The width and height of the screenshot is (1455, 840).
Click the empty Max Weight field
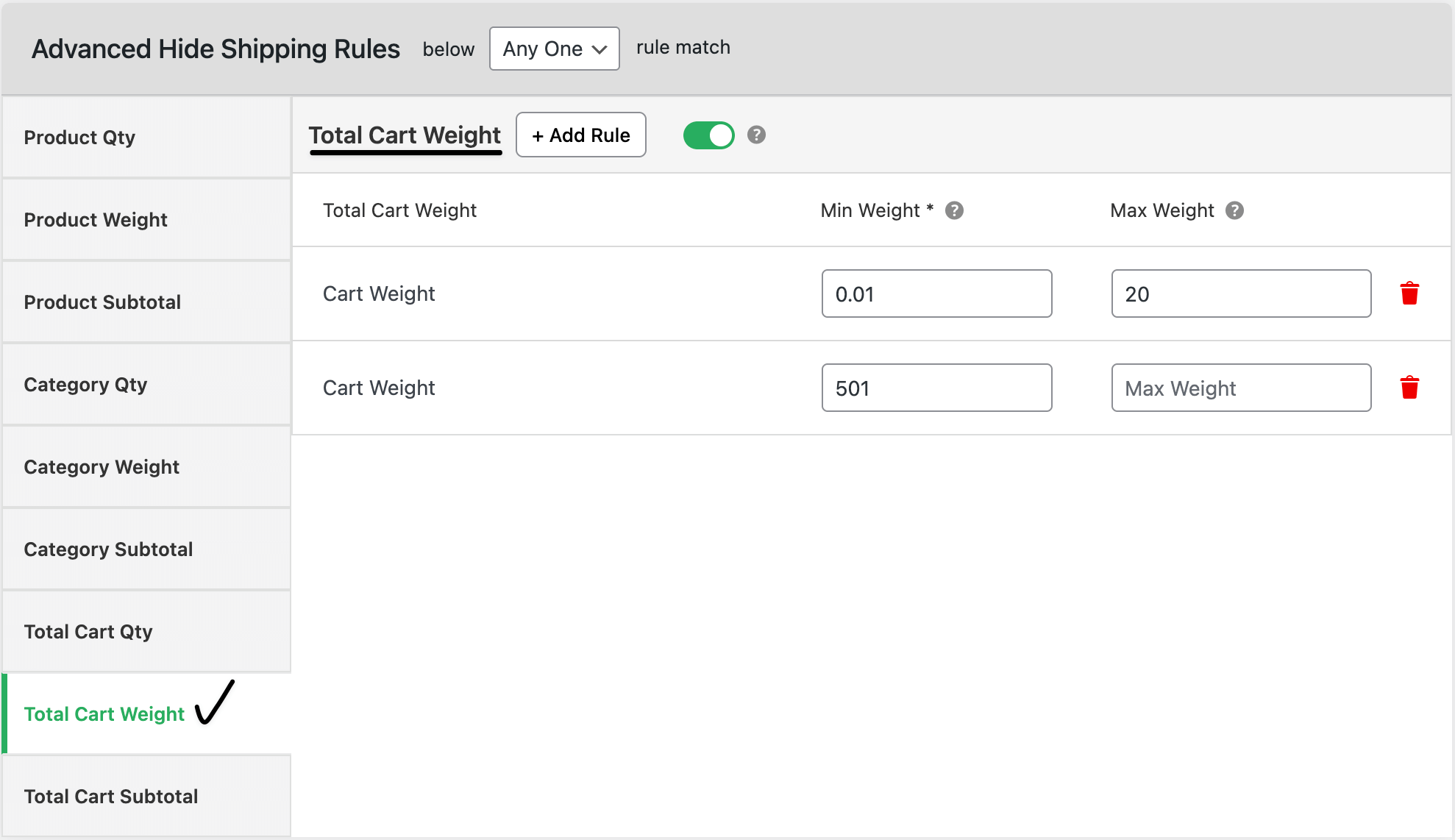[1240, 388]
